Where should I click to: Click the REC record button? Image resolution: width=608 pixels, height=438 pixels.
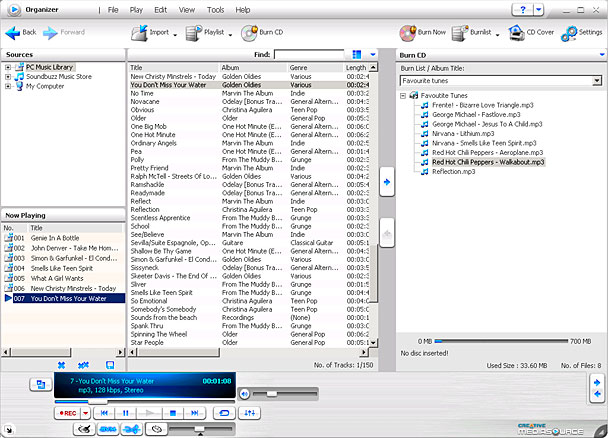pyautogui.click(x=67, y=413)
